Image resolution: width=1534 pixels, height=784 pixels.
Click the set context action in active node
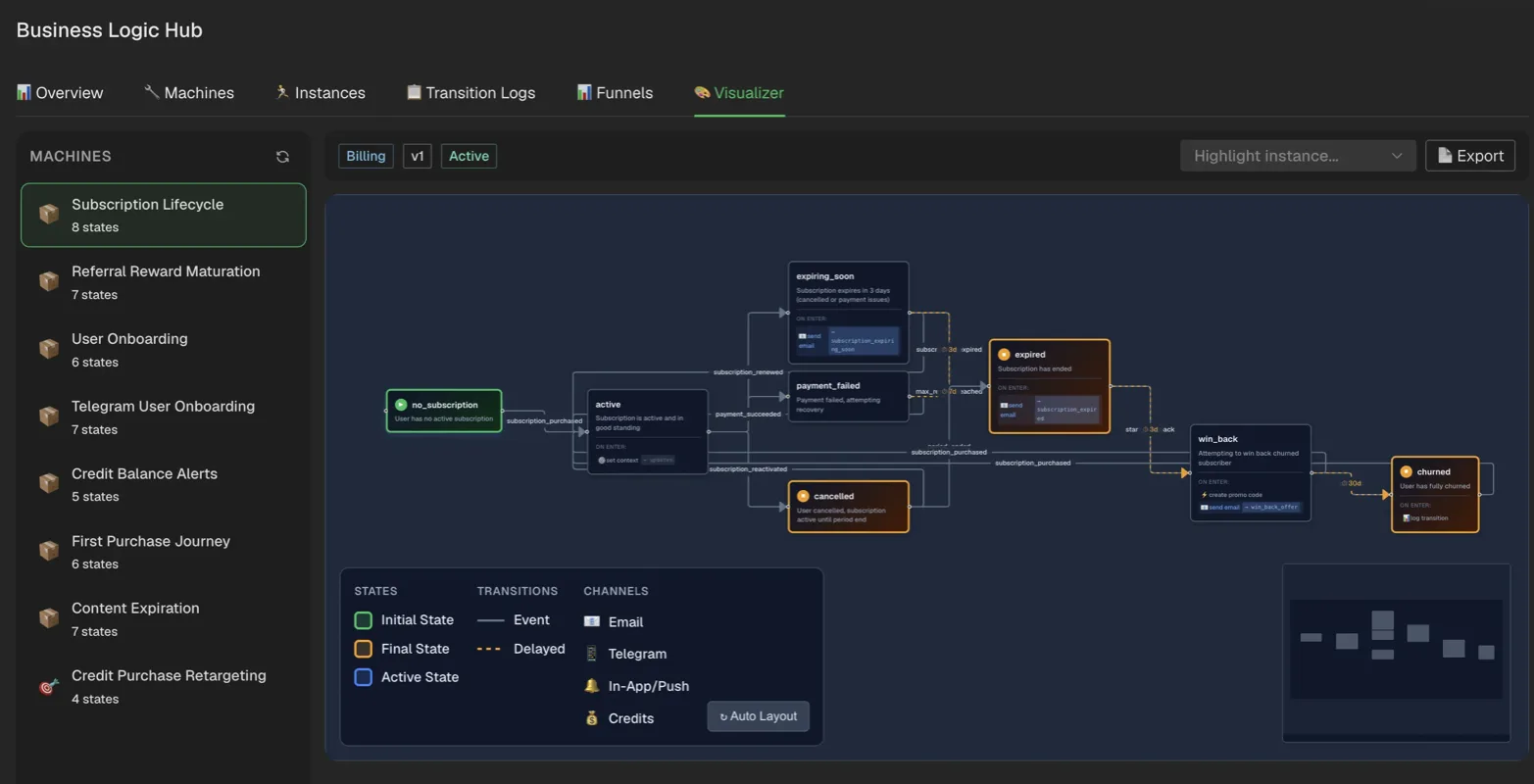pyautogui.click(x=636, y=460)
